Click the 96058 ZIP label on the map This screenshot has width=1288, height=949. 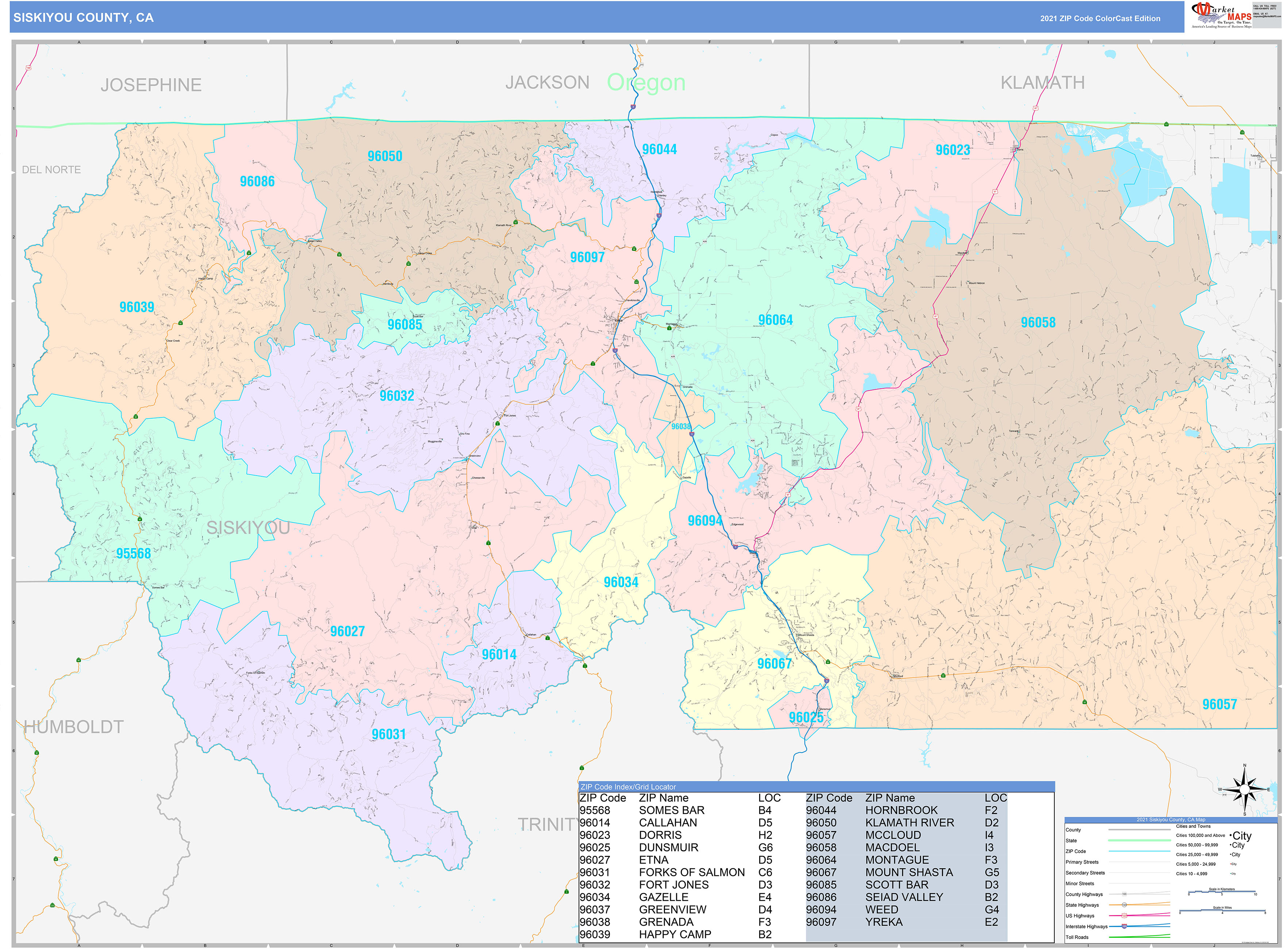1038,322
